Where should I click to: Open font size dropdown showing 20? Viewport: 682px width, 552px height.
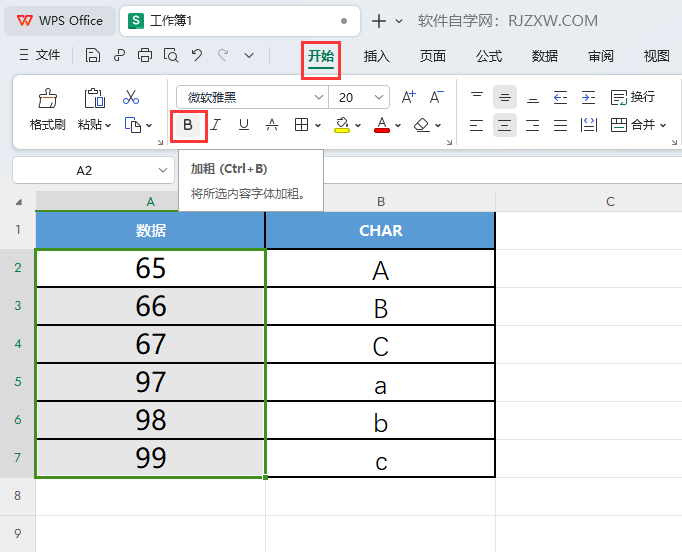coord(378,97)
